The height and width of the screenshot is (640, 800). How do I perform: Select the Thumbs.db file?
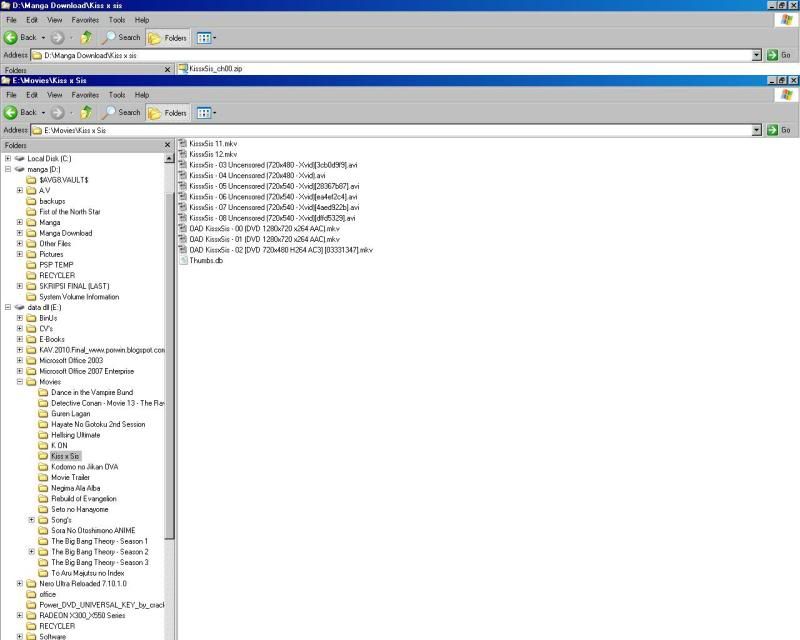[x=205, y=260]
